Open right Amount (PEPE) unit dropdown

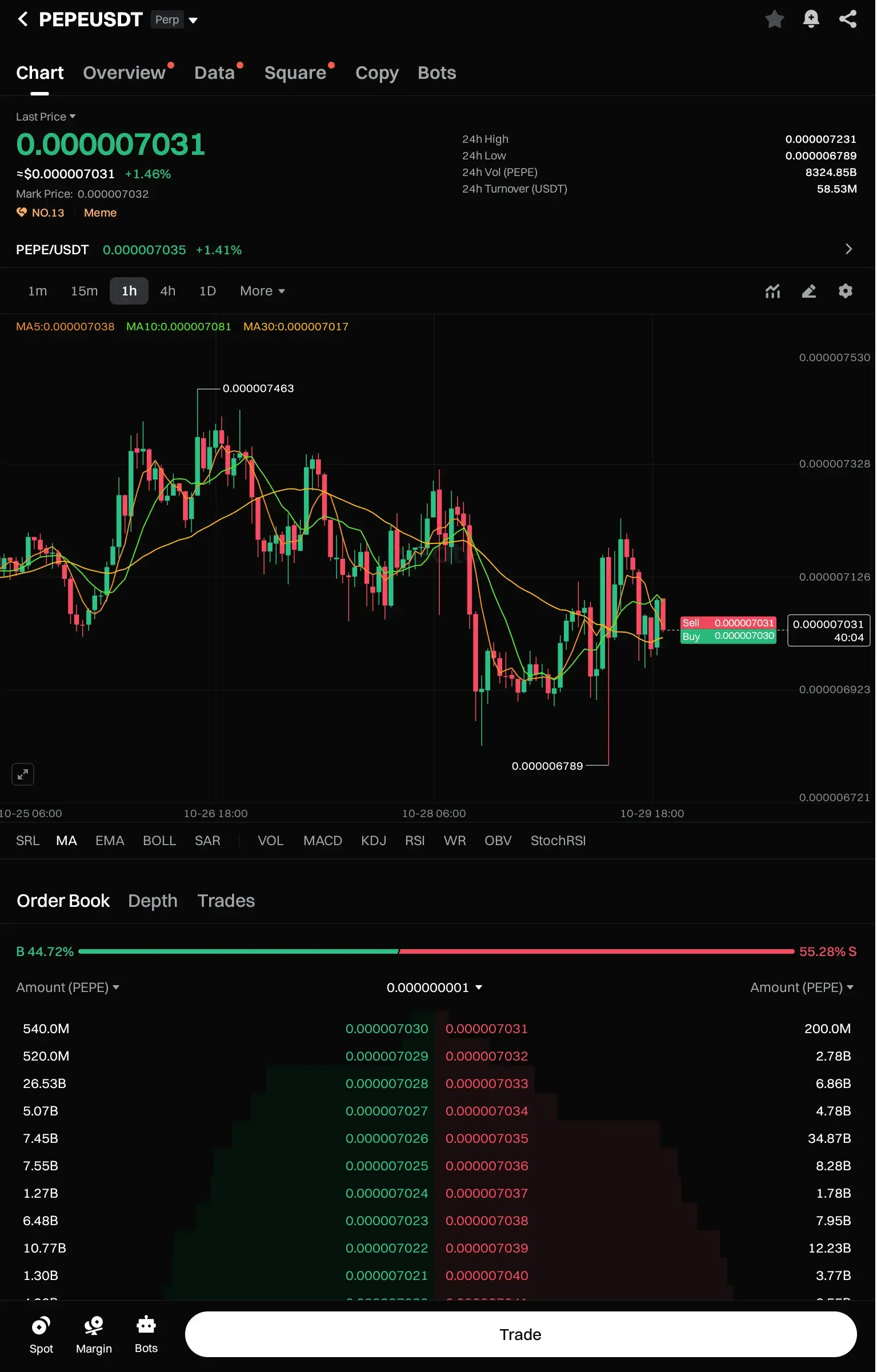(x=802, y=987)
